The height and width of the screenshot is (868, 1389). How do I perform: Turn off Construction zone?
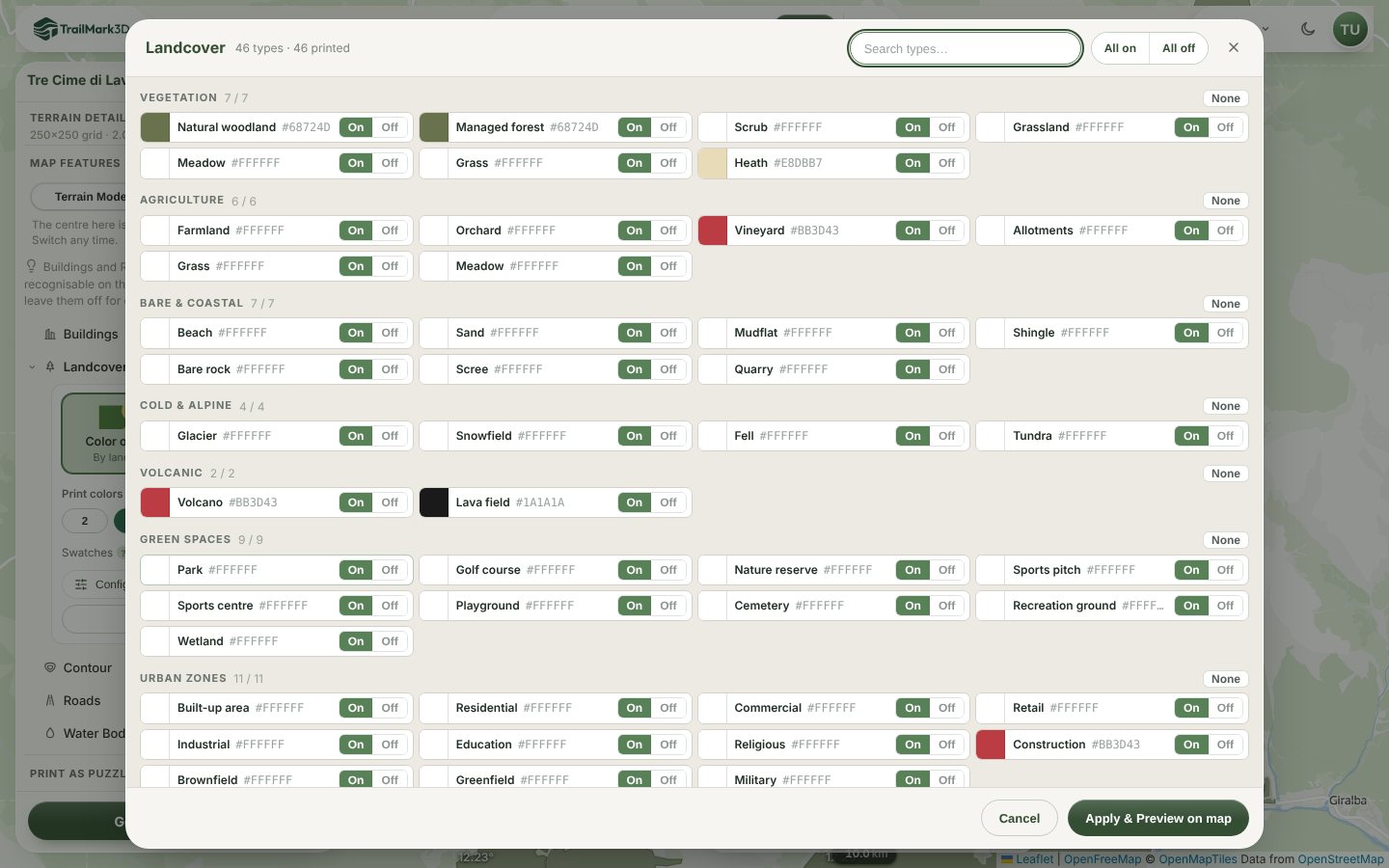tap(1225, 745)
